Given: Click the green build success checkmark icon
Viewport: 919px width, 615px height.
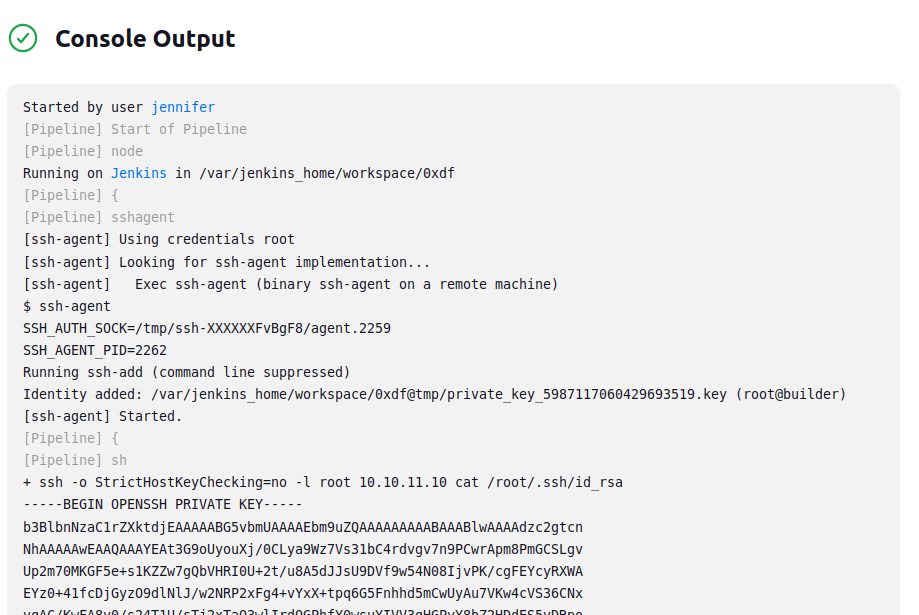Looking at the screenshot, I should [x=23, y=38].
